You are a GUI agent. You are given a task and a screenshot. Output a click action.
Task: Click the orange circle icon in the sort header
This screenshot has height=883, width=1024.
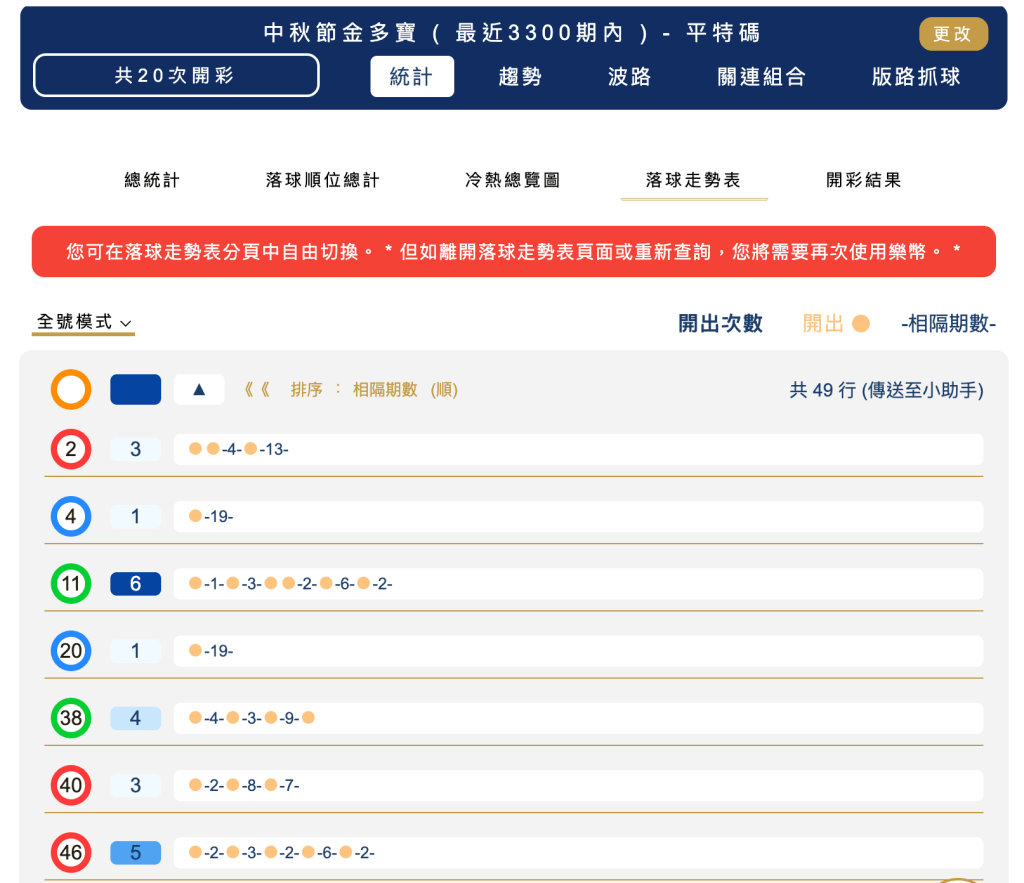coord(70,389)
